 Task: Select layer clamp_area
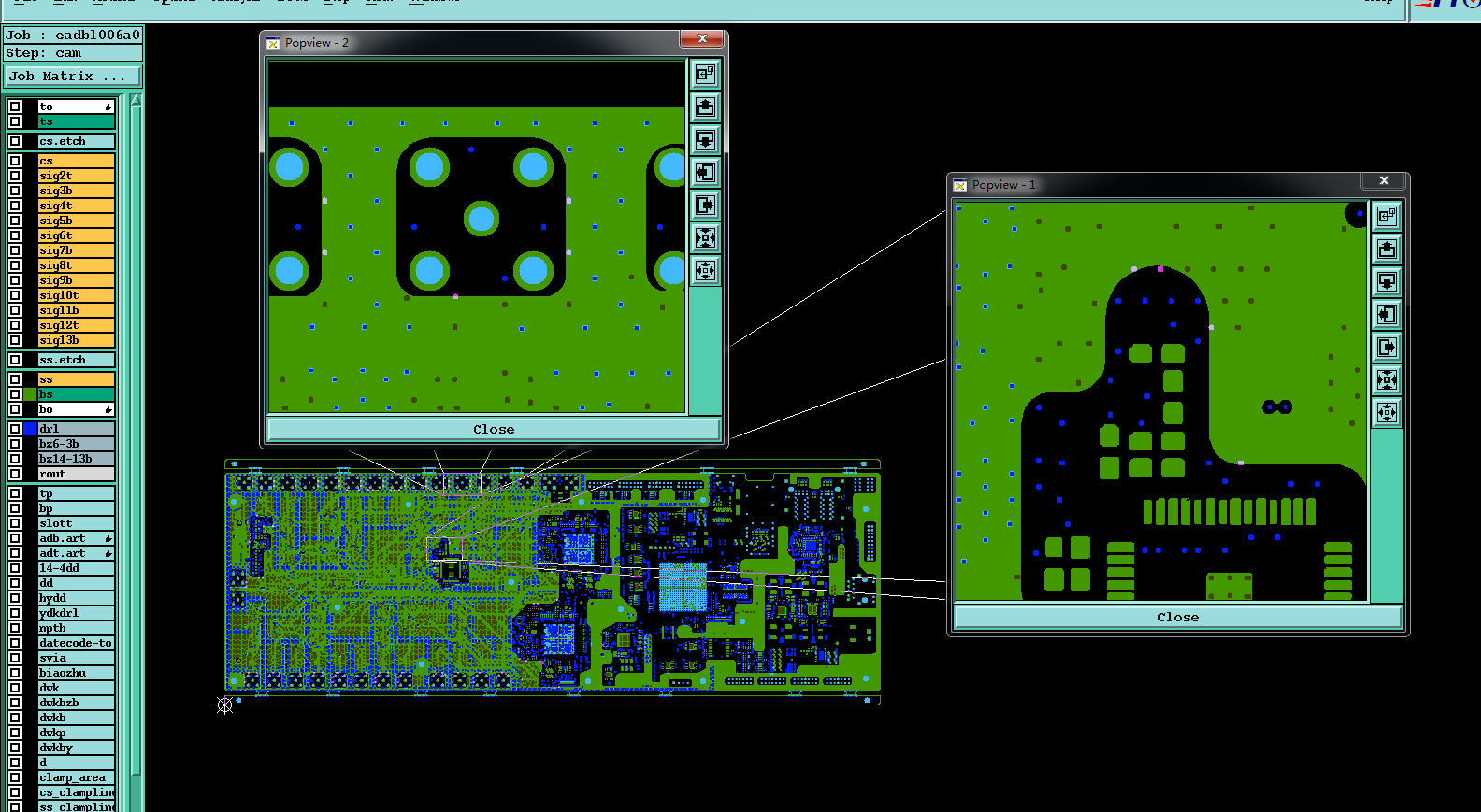76,777
